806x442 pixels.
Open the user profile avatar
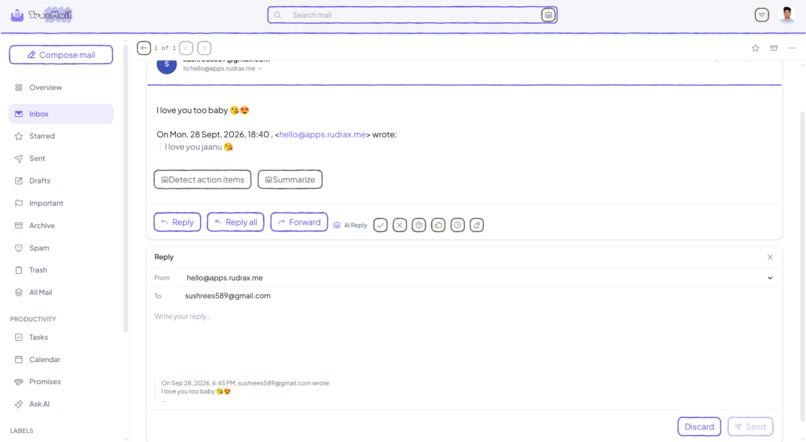pos(787,15)
